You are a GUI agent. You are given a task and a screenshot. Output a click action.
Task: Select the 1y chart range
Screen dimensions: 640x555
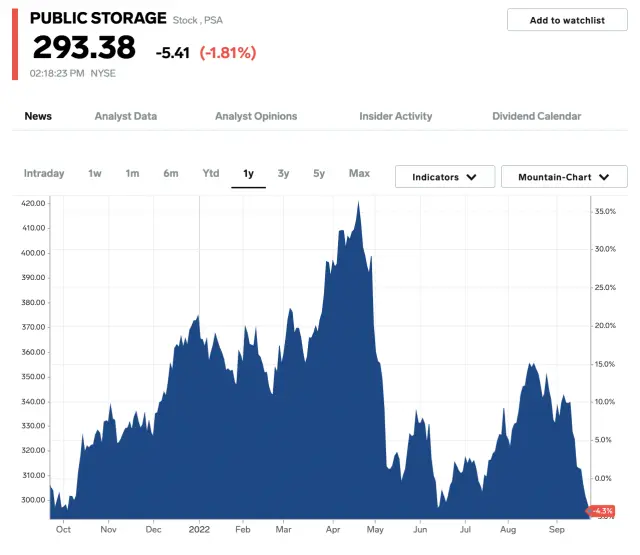[x=249, y=173]
